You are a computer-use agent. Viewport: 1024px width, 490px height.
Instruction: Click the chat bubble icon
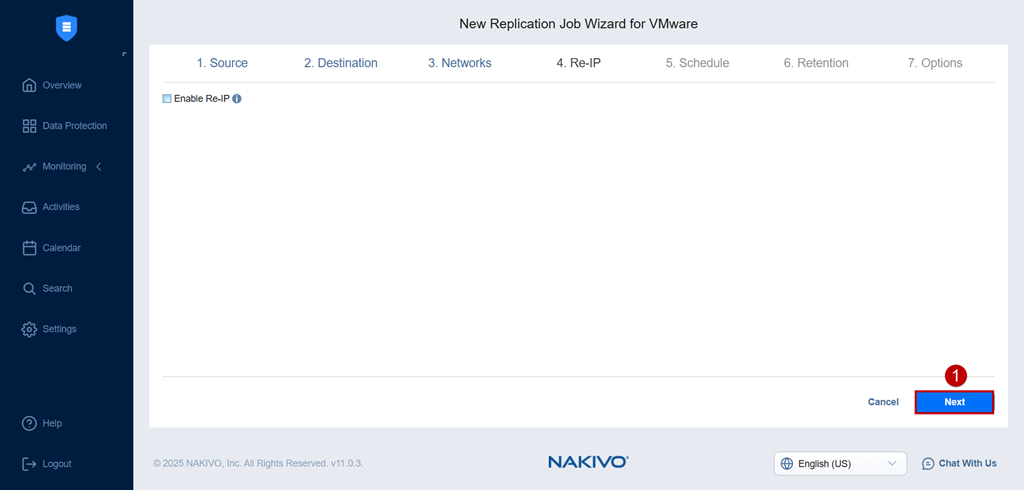pyautogui.click(x=928, y=464)
